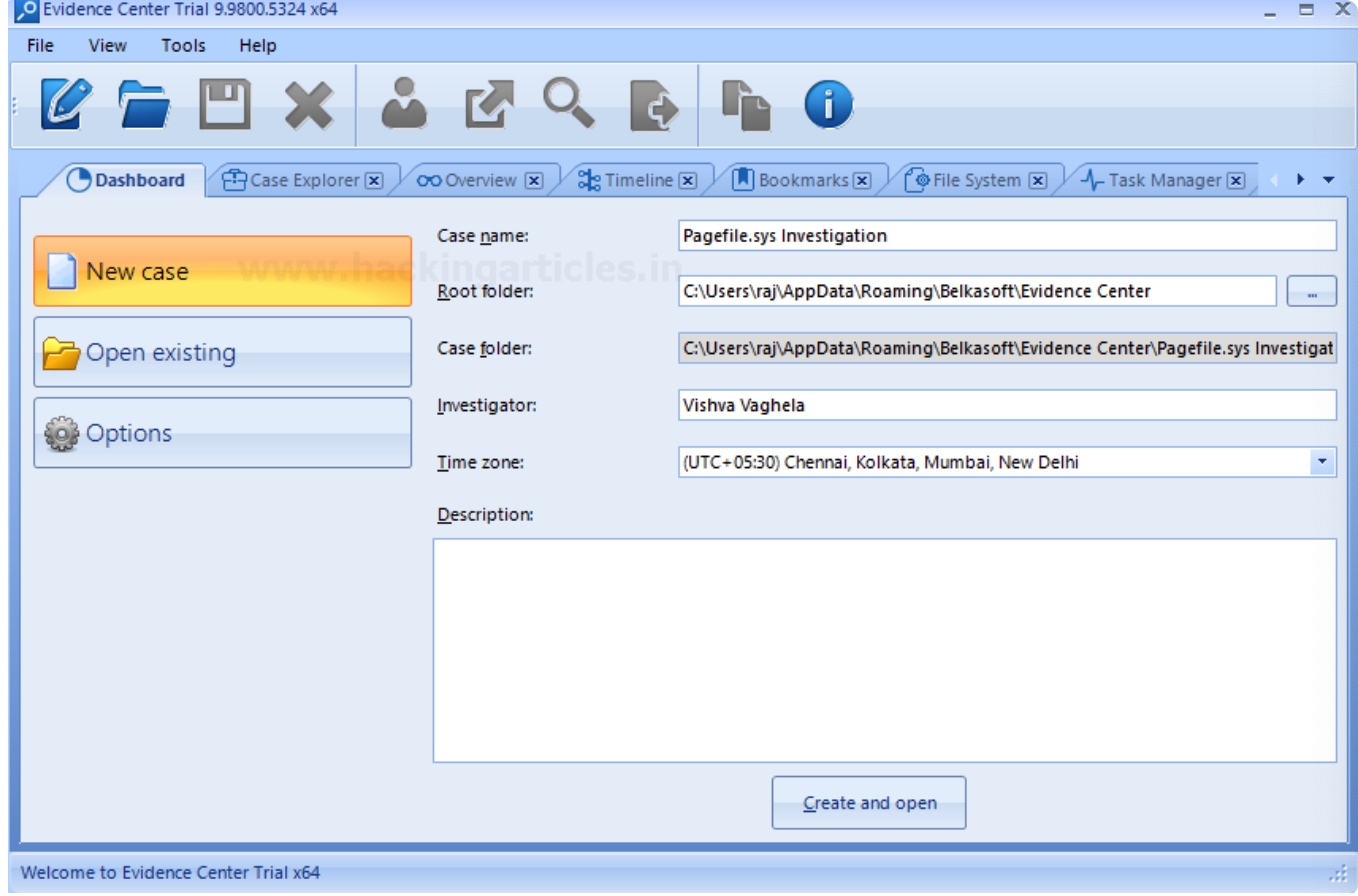The image size is (1358, 896).
Task: Click the copy documents toolbar icon
Action: [x=747, y=105]
